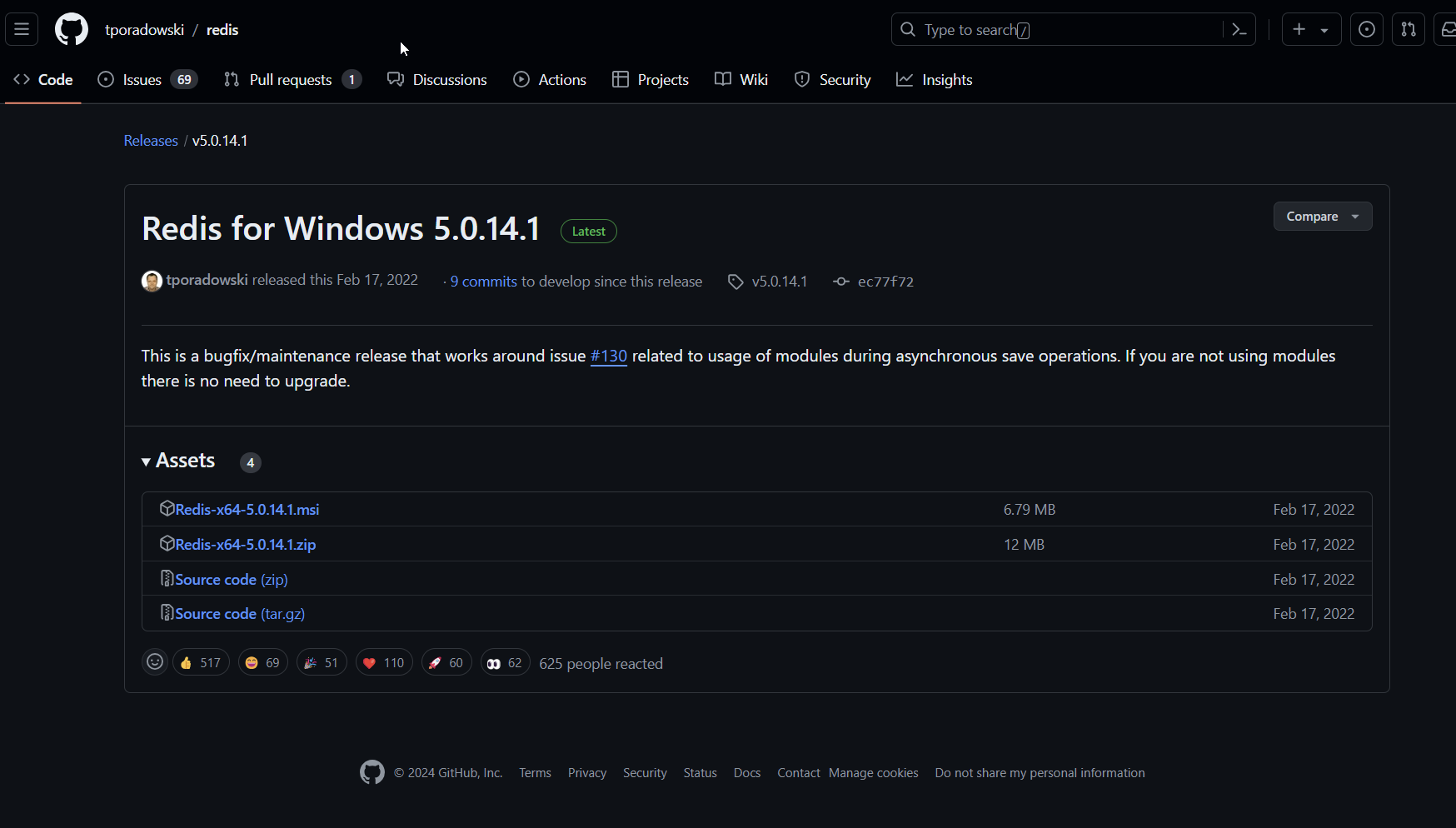The width and height of the screenshot is (1456, 828).
Task: Toggle the hooray reaction 51
Action: coord(321,663)
